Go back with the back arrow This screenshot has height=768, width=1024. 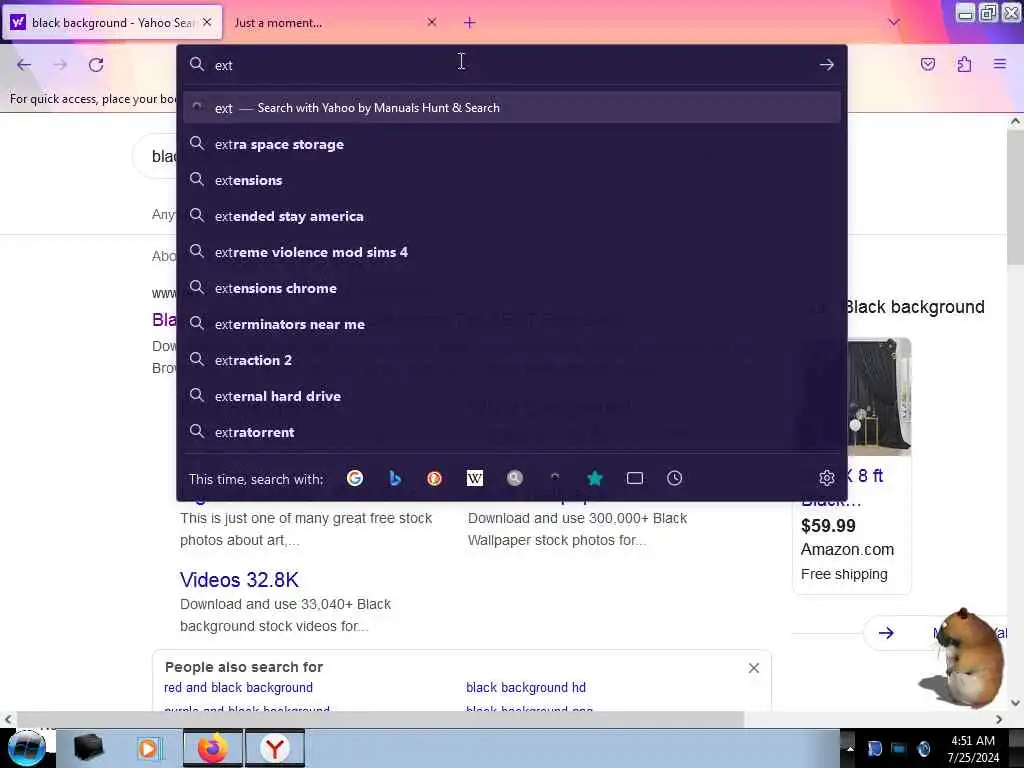[x=24, y=65]
